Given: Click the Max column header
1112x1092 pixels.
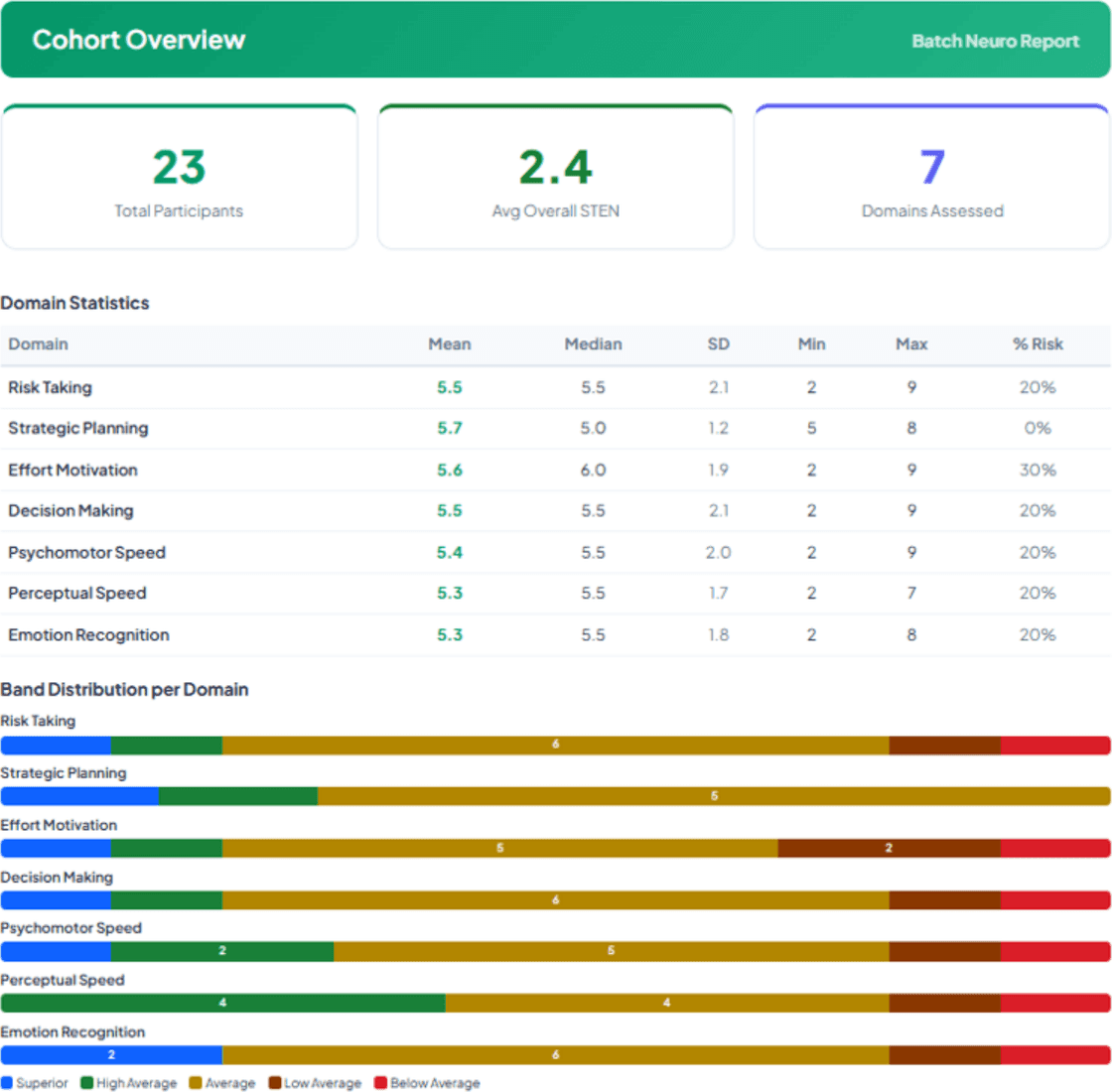Looking at the screenshot, I should 911,343.
